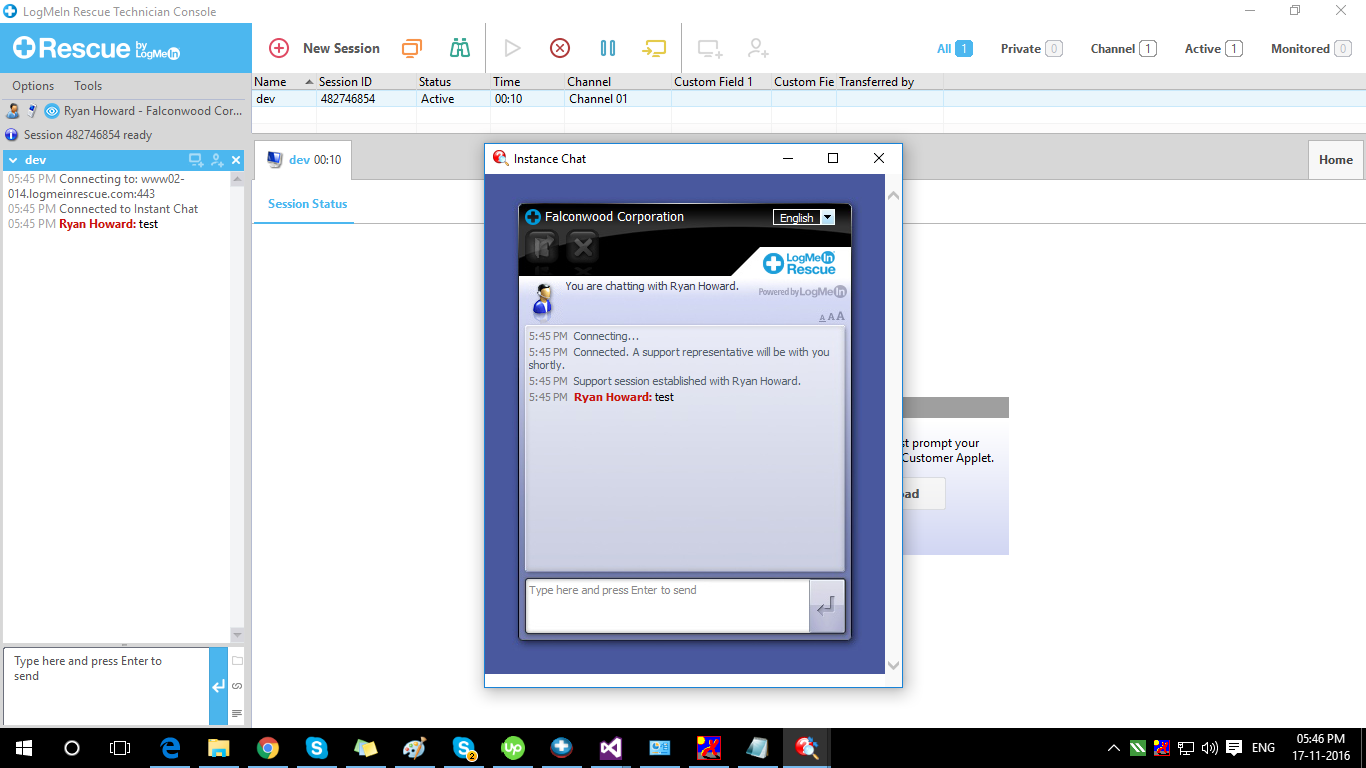The width and height of the screenshot is (1366, 768).
Task: Click lines icon beside technician chat input
Action: 237,713
